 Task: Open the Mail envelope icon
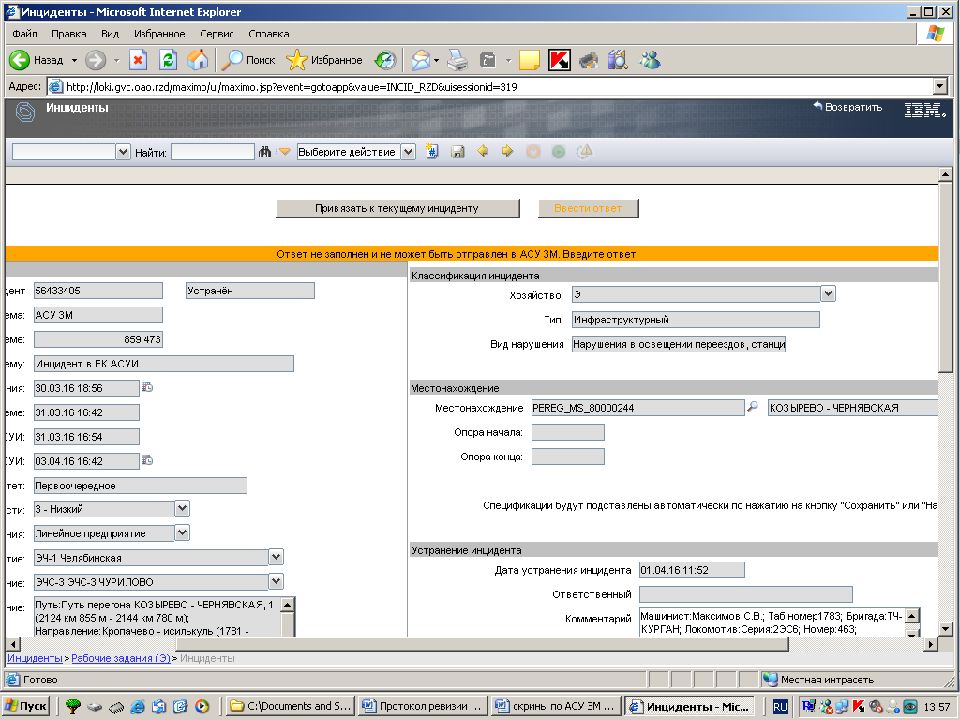420,60
